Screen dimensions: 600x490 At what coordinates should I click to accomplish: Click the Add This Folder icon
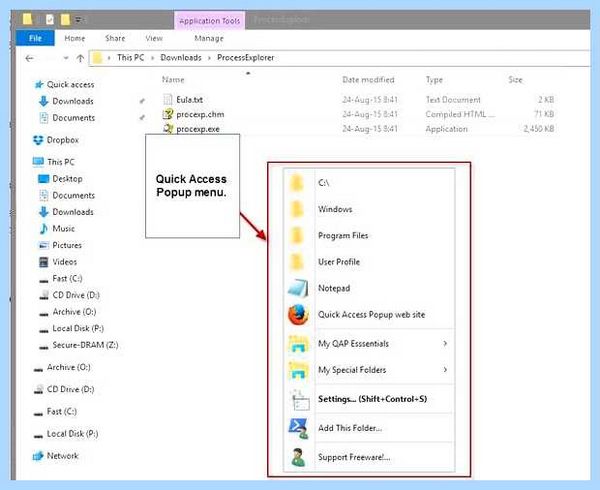tap(298, 428)
